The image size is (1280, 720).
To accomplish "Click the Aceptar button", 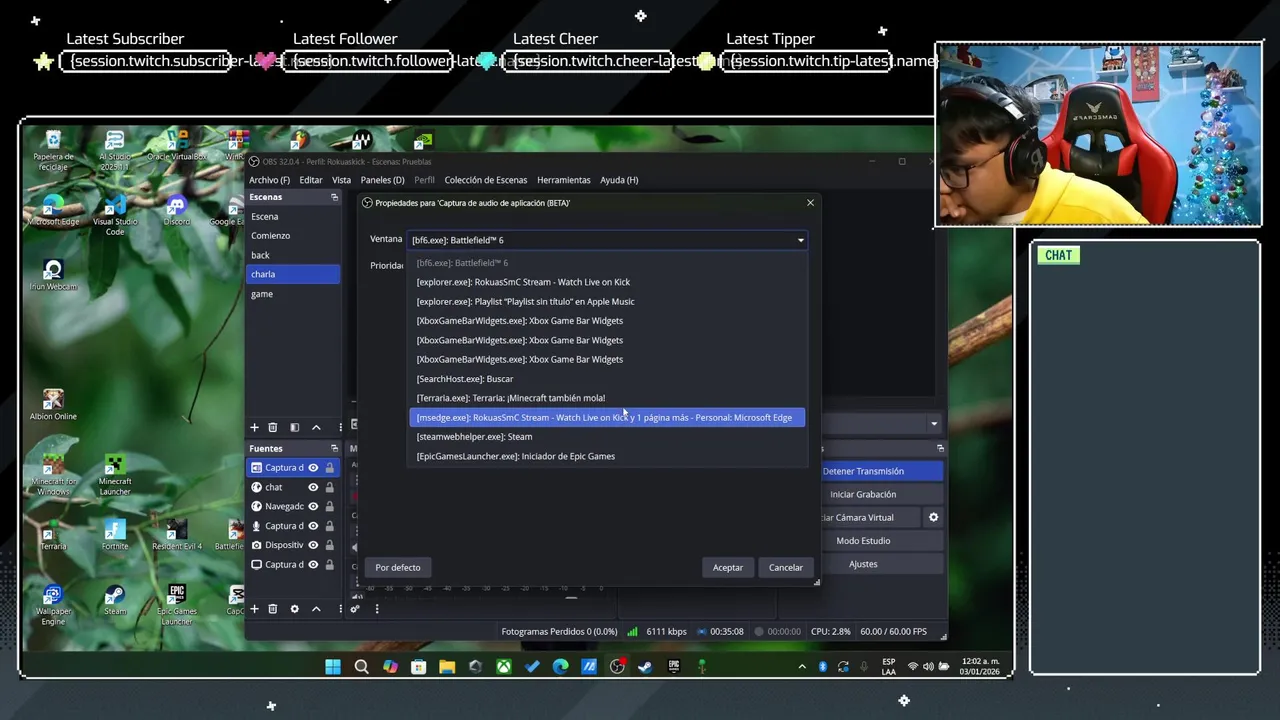I will pos(728,567).
